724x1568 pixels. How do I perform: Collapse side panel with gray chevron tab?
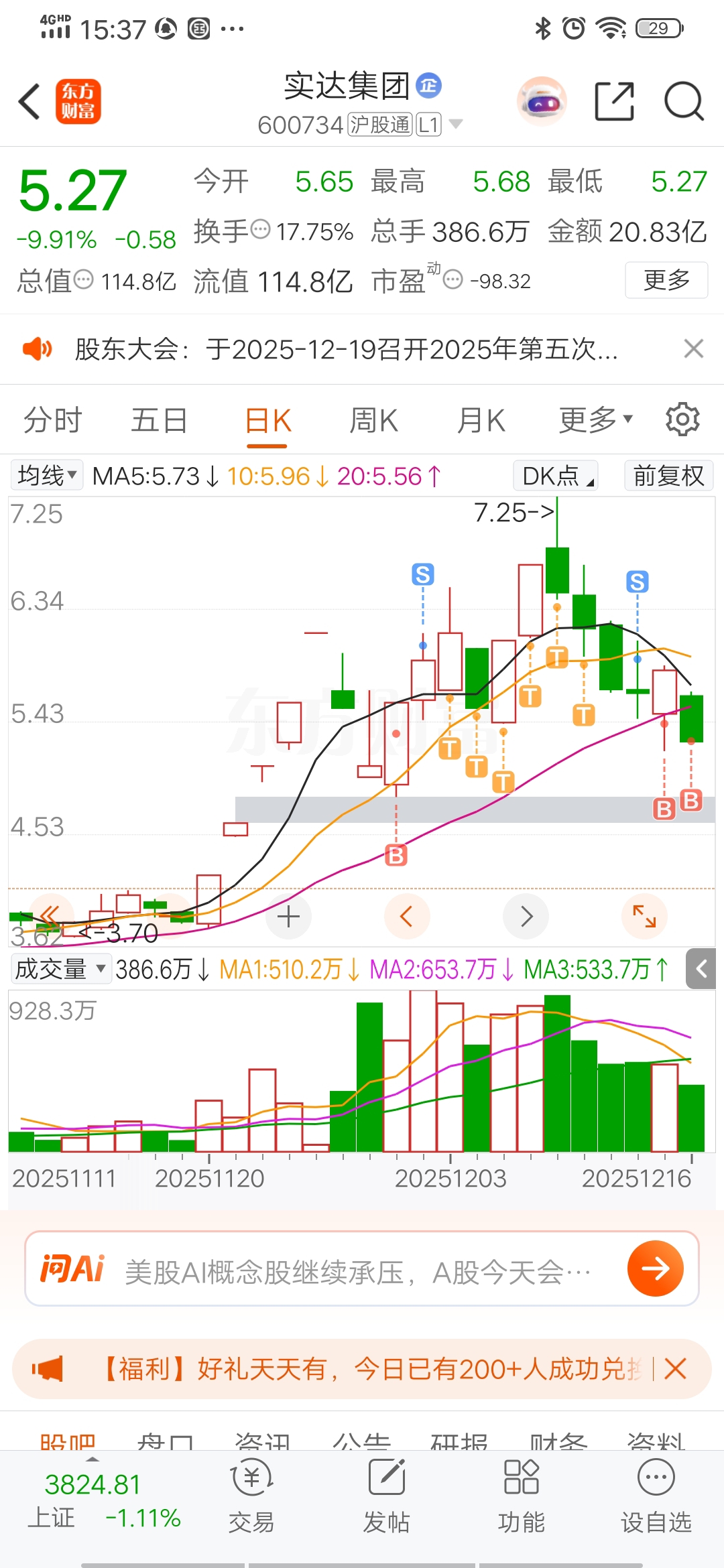click(x=701, y=969)
